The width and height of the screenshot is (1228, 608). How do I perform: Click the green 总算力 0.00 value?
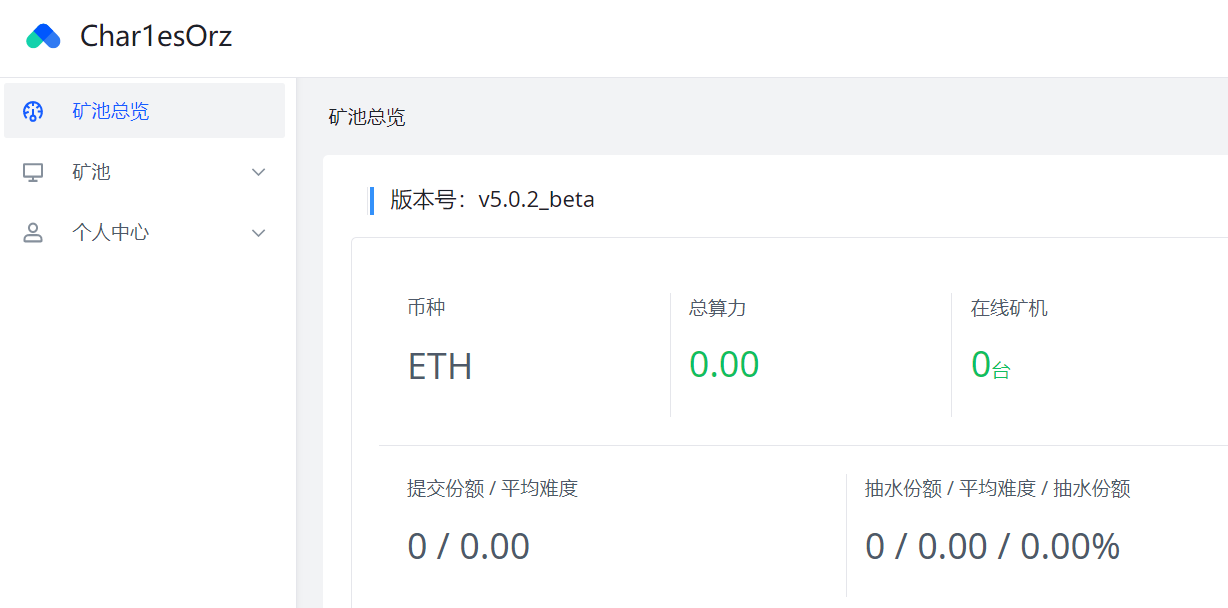point(725,364)
